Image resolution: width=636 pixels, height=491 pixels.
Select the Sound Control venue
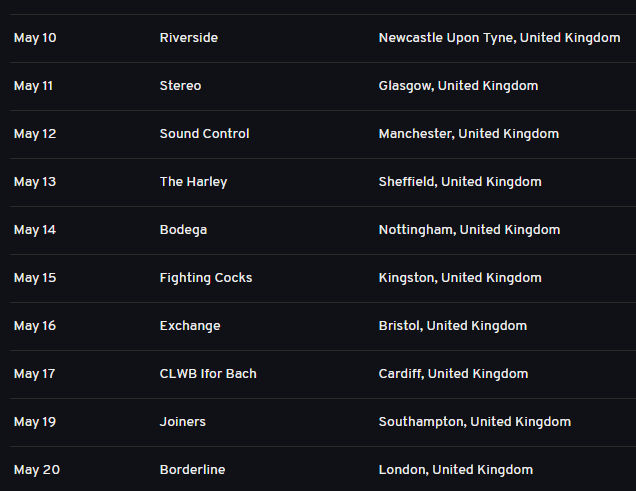tap(204, 134)
